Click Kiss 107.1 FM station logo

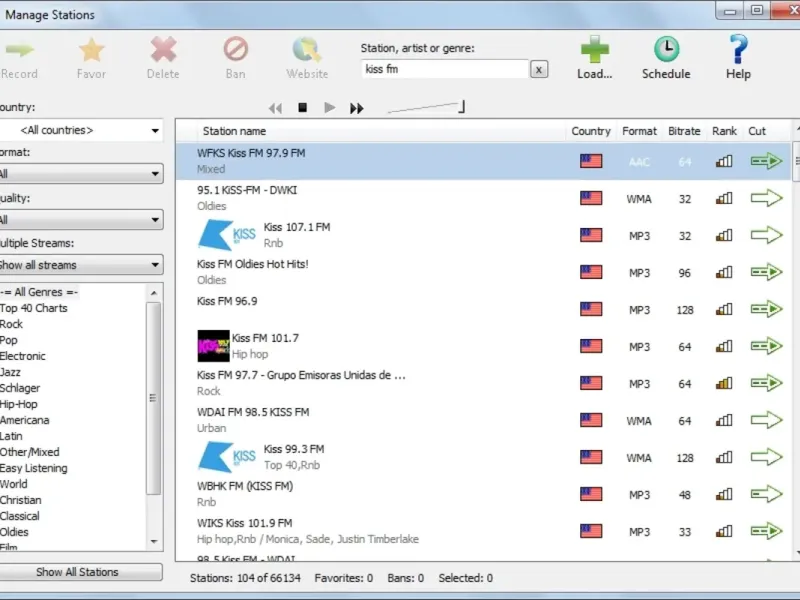tap(227, 235)
